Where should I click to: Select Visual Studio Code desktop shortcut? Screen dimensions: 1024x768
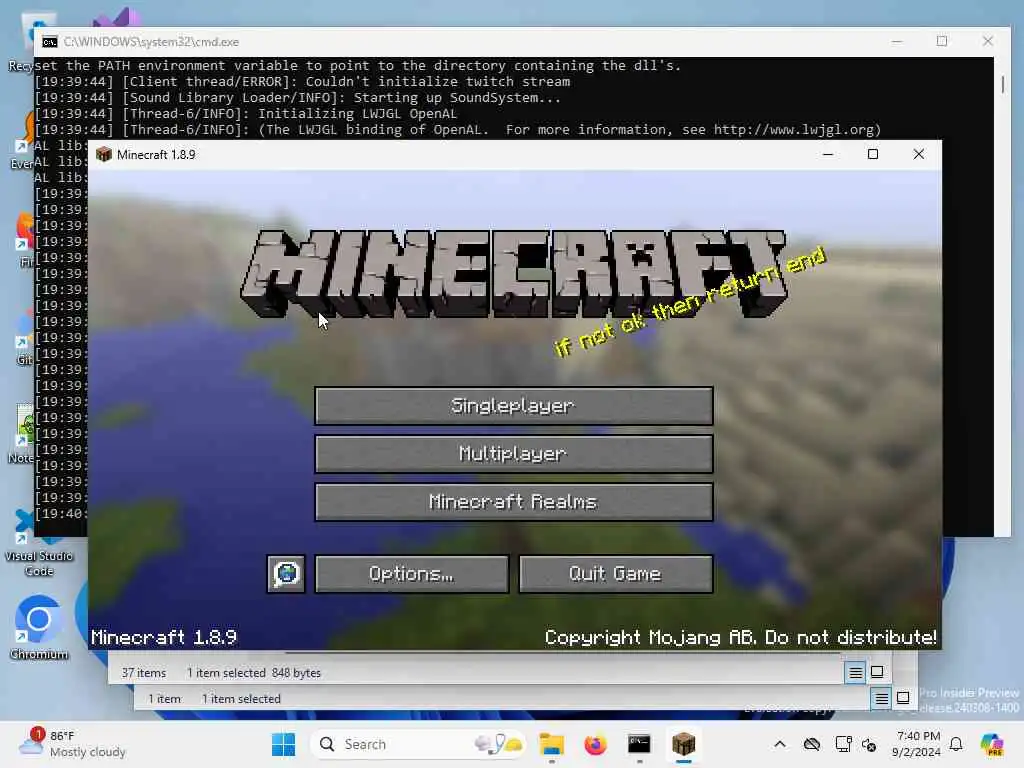pos(39,543)
